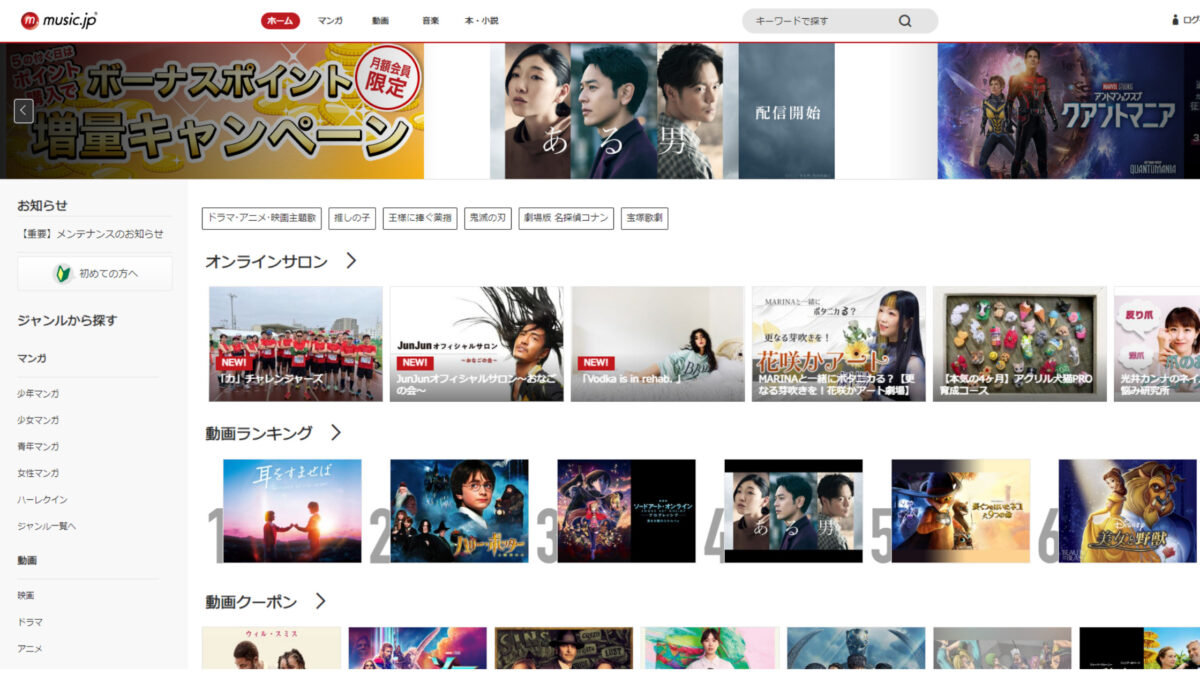Screen dimensions: 1200x675
Task: Click the 動画クーポン heading
Action: pyautogui.click(x=251, y=602)
